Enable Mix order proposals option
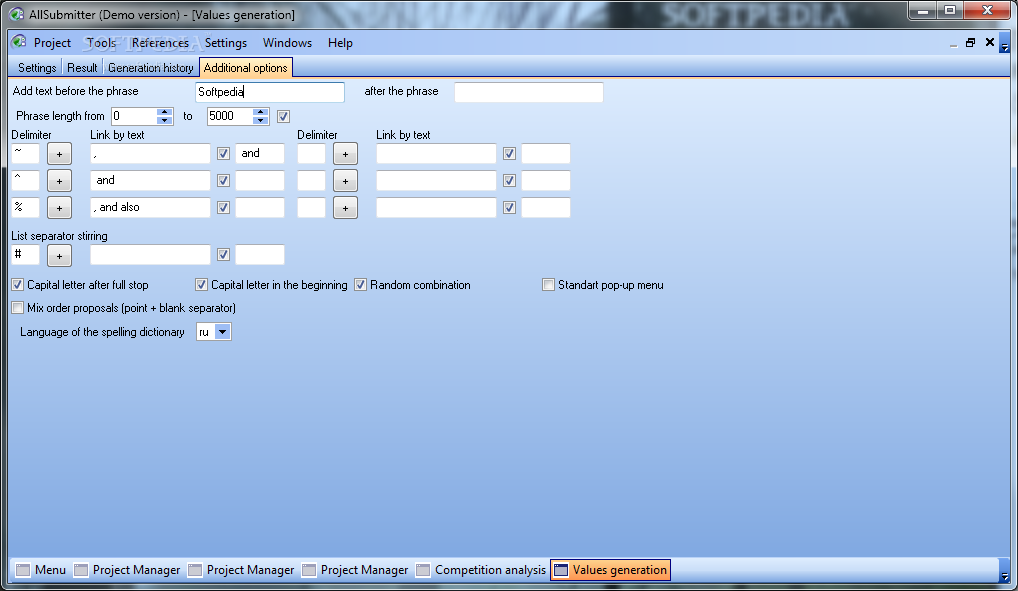The height and width of the screenshot is (591, 1018). [18, 308]
